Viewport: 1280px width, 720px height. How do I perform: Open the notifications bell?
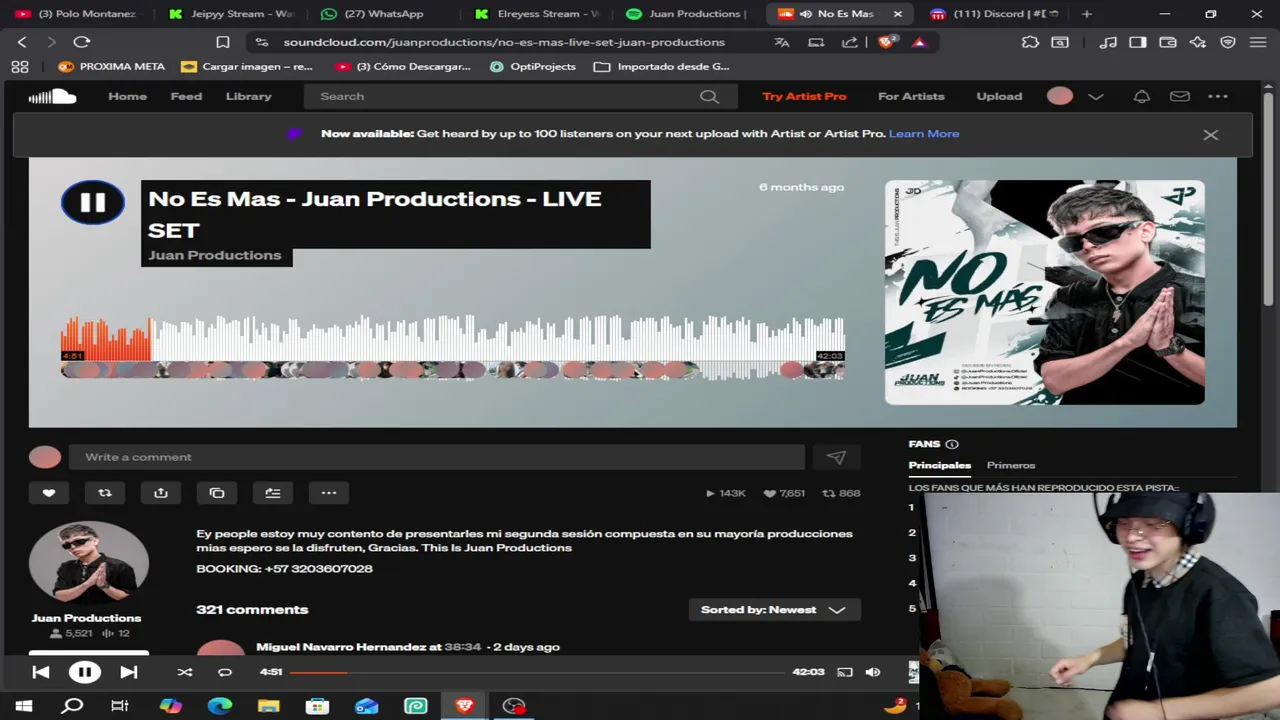click(1141, 96)
